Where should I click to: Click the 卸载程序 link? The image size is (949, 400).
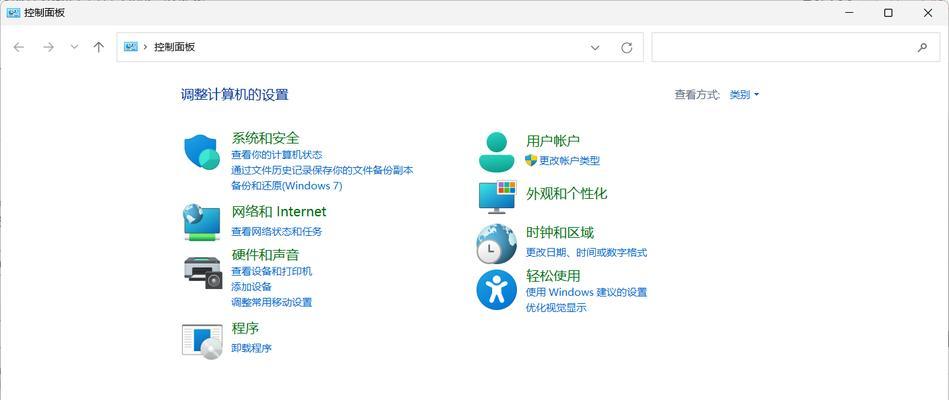pyautogui.click(x=251, y=348)
